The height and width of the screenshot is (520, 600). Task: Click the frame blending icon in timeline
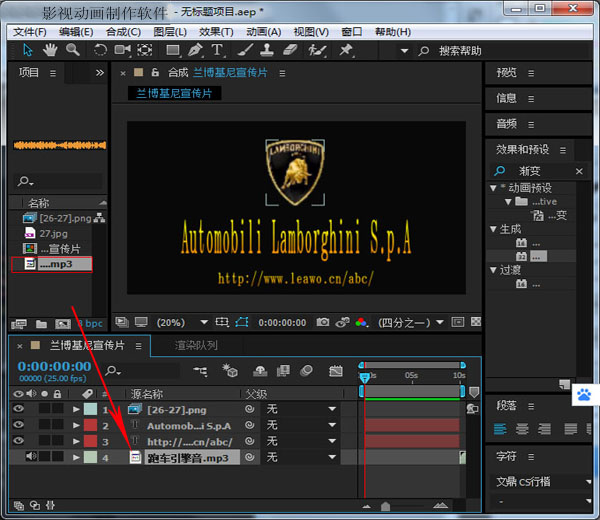[283, 371]
